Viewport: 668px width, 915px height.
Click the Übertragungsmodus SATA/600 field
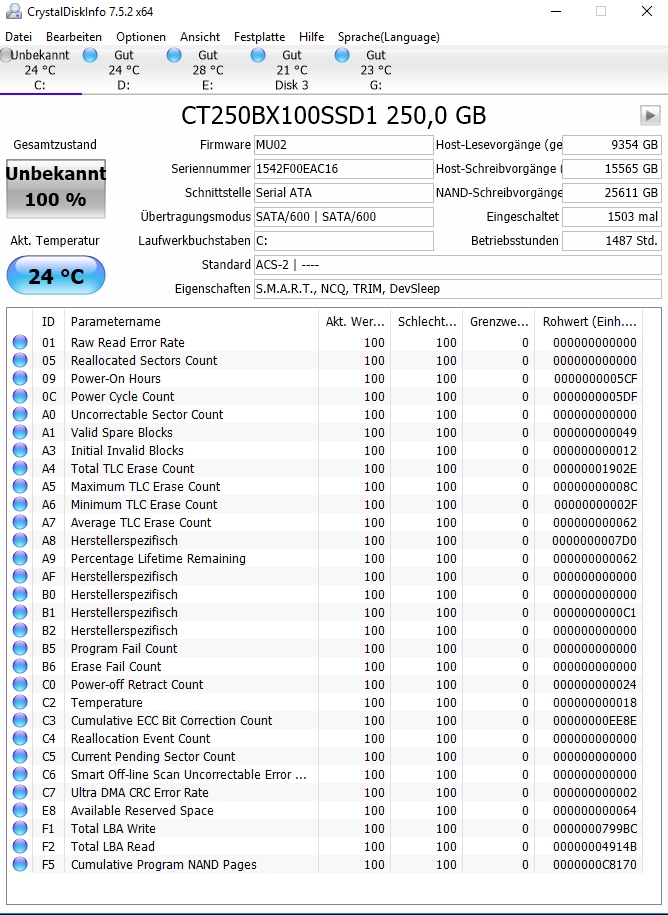point(344,216)
